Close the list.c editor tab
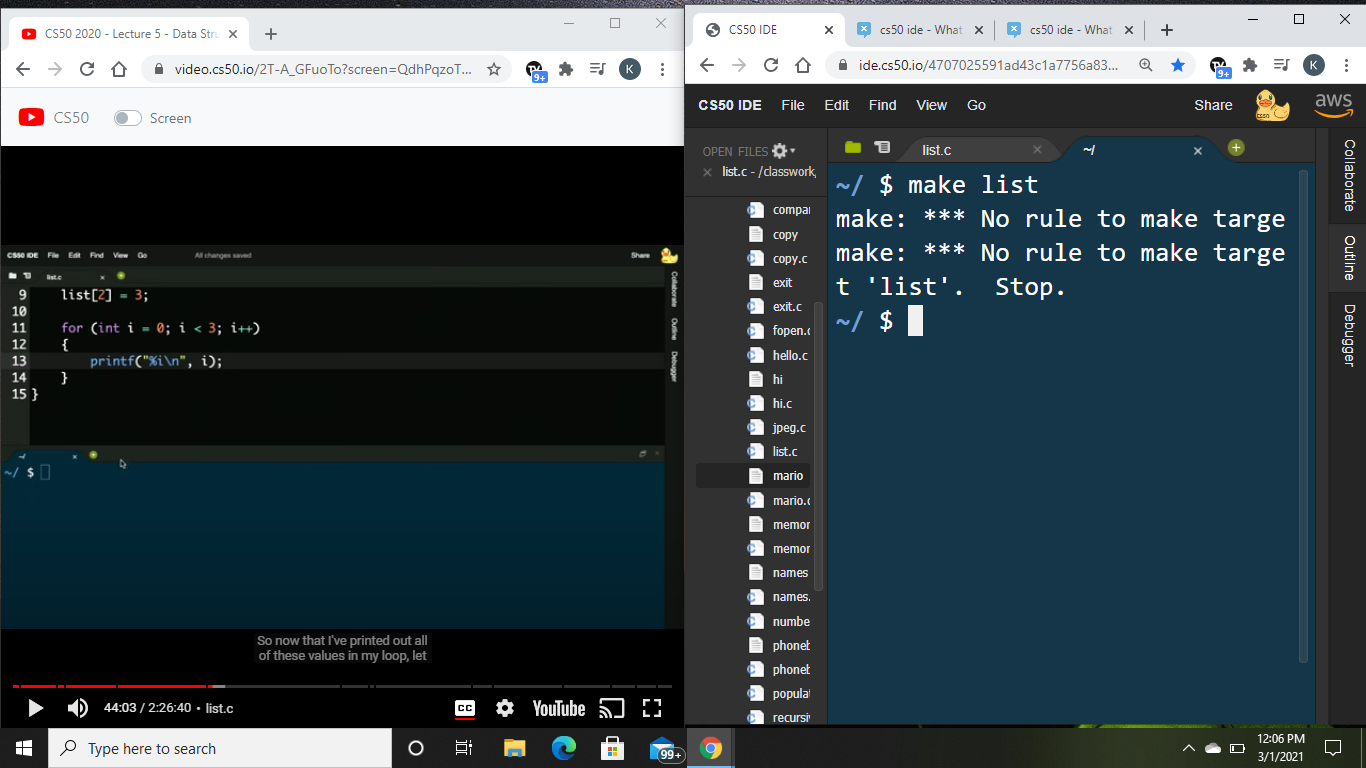This screenshot has width=1366, height=768. 1037,151
